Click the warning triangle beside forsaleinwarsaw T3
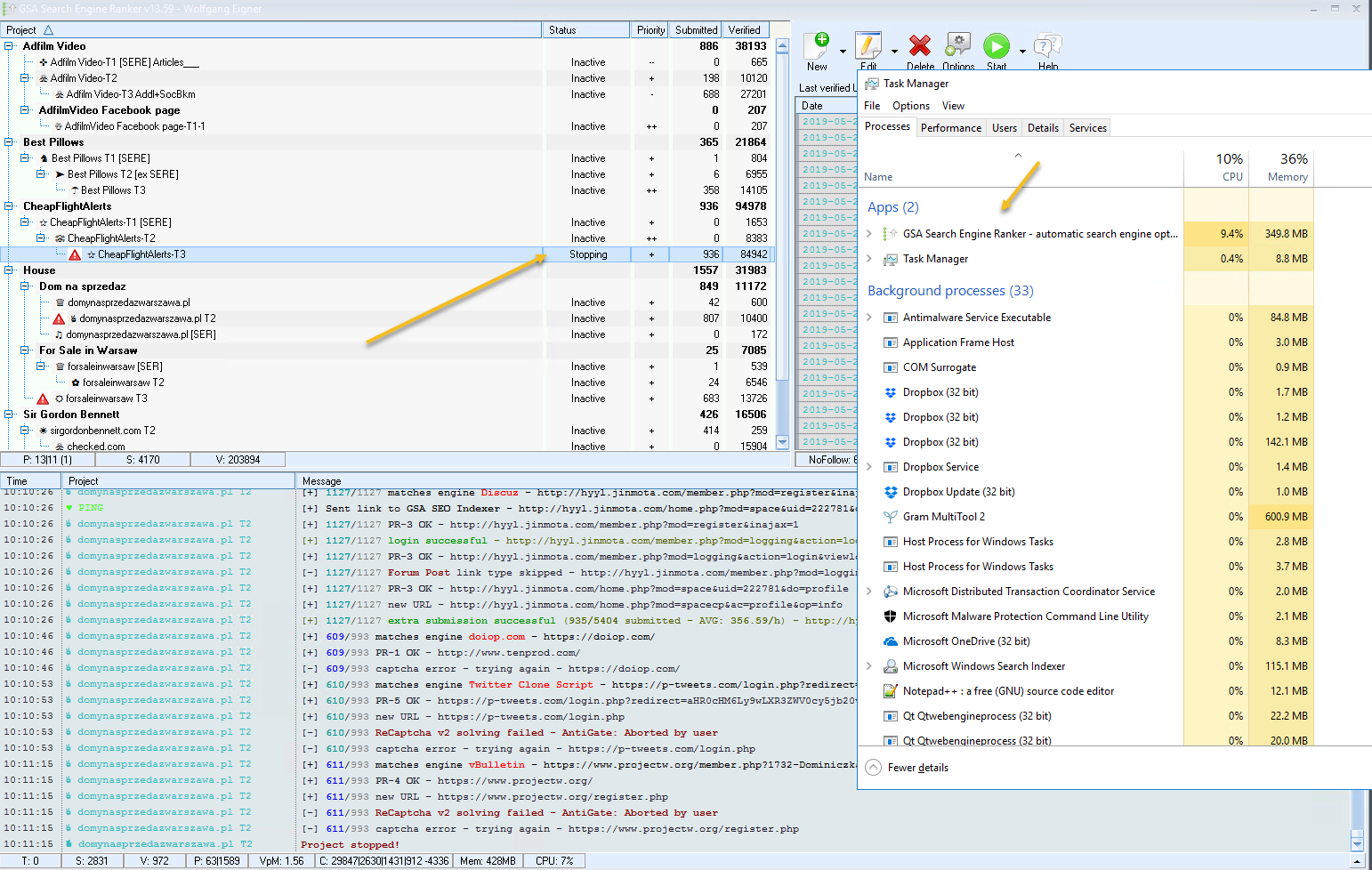Viewport: 1372px width, 870px height. pos(43,399)
